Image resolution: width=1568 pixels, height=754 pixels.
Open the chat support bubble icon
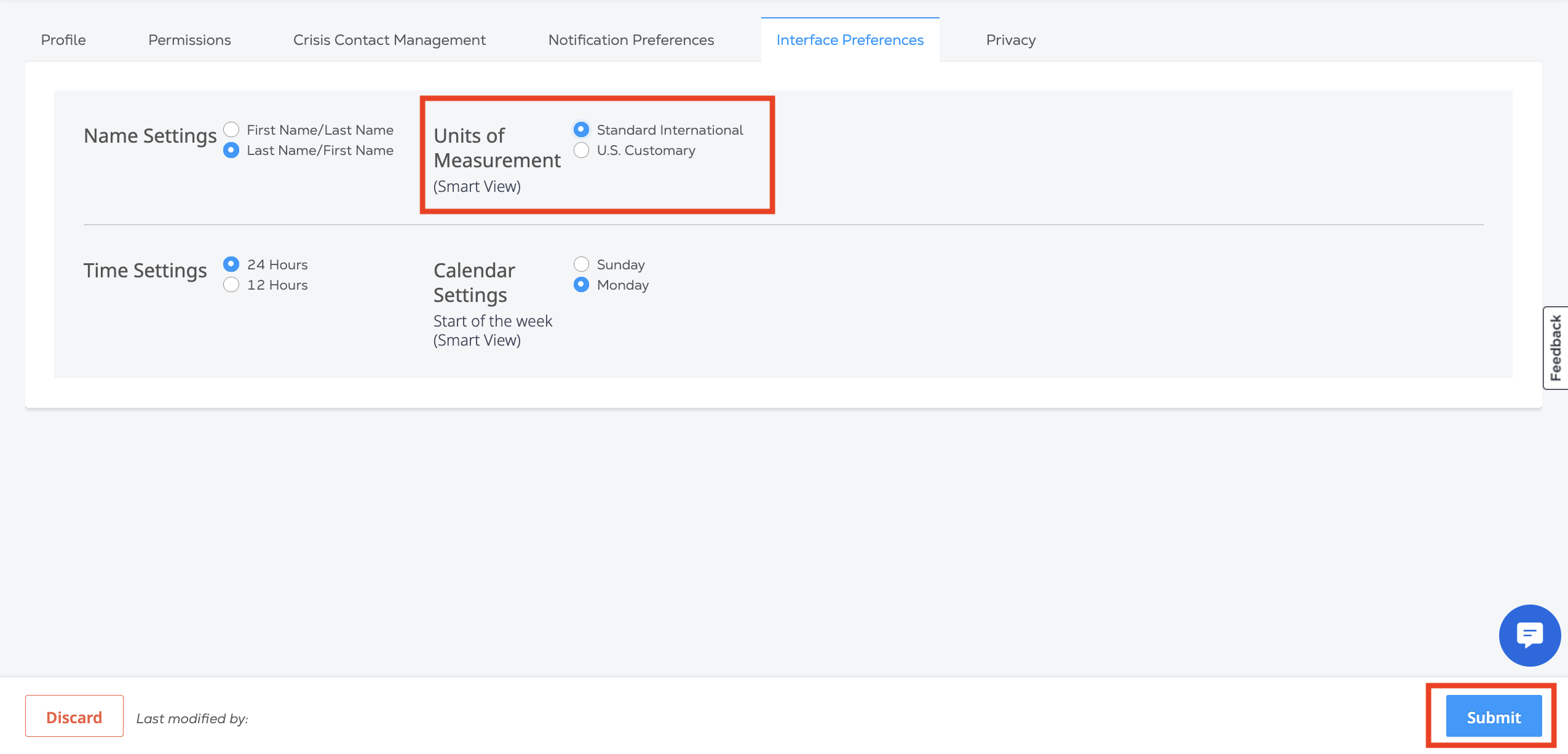1529,635
